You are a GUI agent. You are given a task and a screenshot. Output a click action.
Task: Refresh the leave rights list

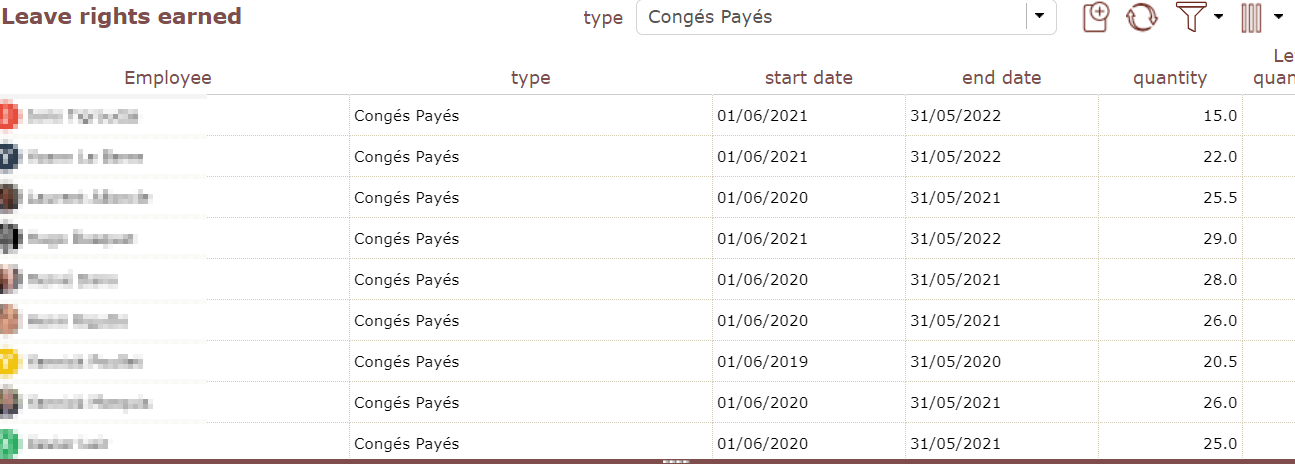point(1141,17)
